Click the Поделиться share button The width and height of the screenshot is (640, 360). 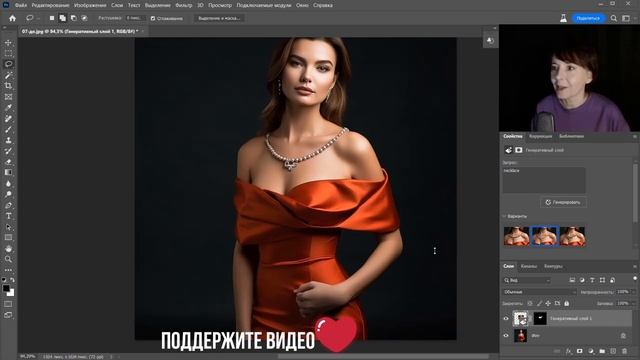[x=588, y=18]
